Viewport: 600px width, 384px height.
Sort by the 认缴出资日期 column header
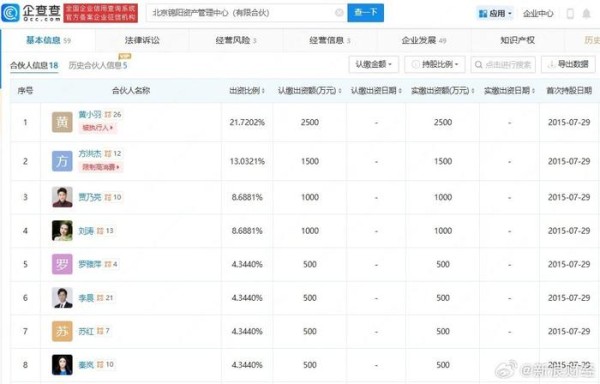point(376,91)
